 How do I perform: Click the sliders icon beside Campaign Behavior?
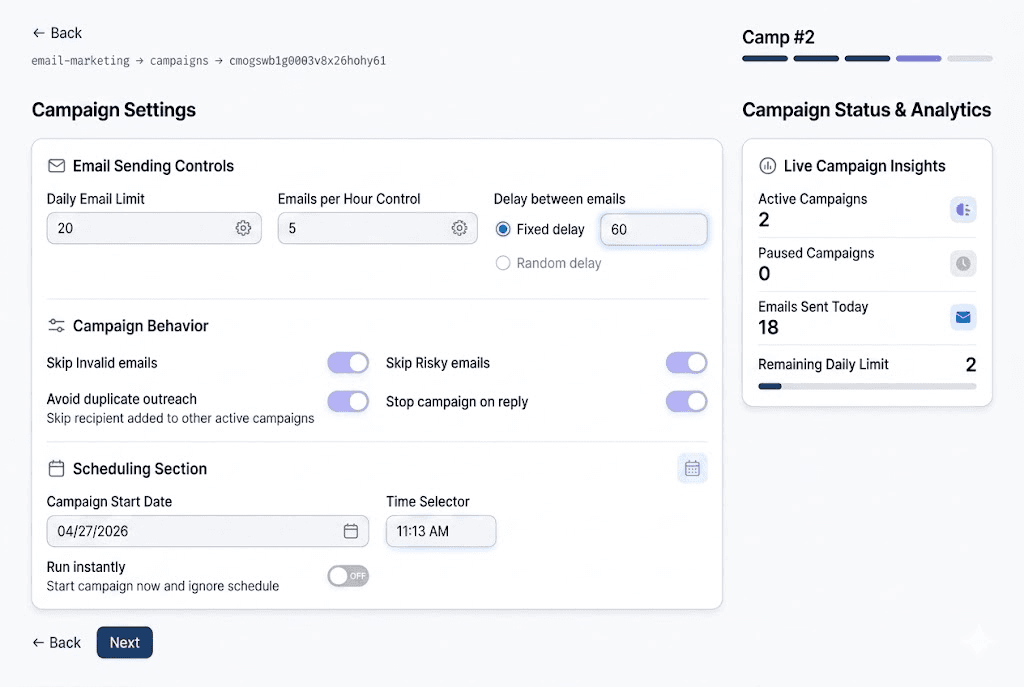click(57, 325)
